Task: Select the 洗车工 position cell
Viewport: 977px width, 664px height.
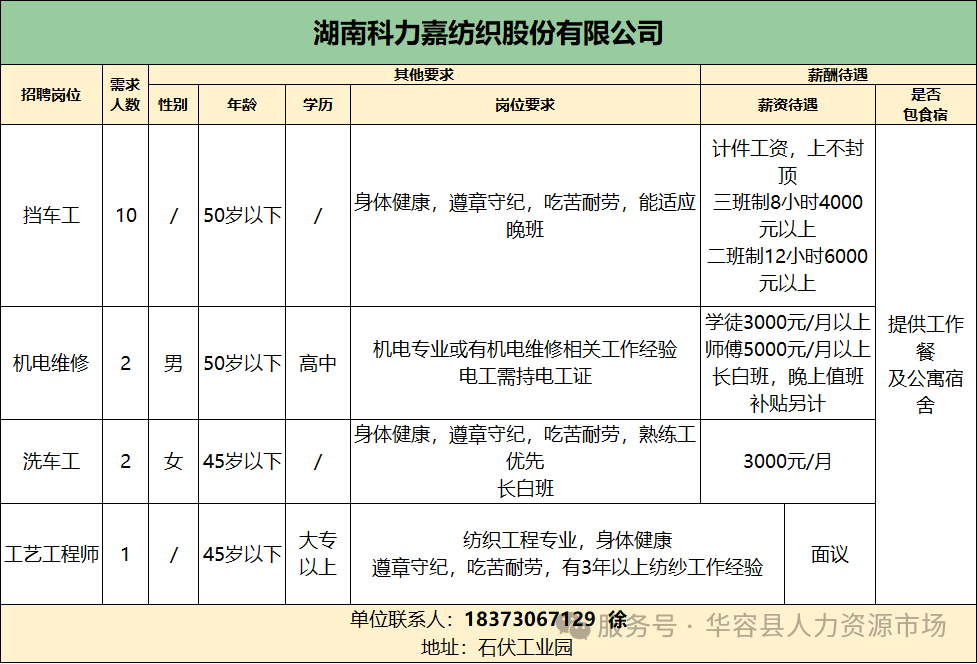Action: [51, 462]
